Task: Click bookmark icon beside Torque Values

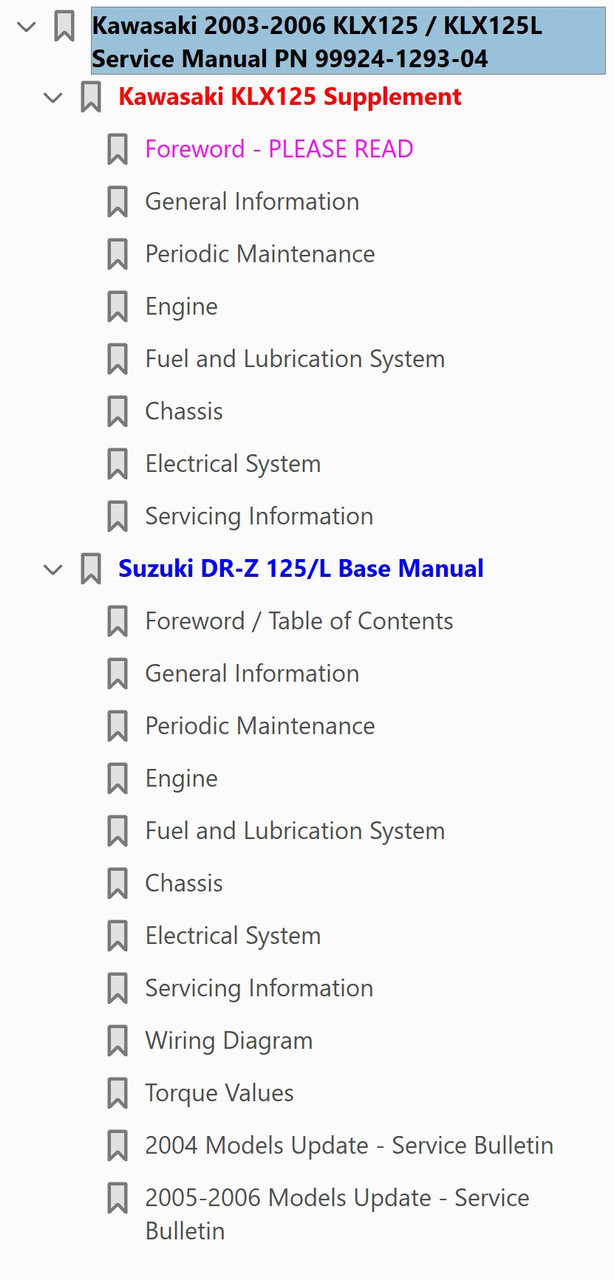Action: pos(117,1093)
